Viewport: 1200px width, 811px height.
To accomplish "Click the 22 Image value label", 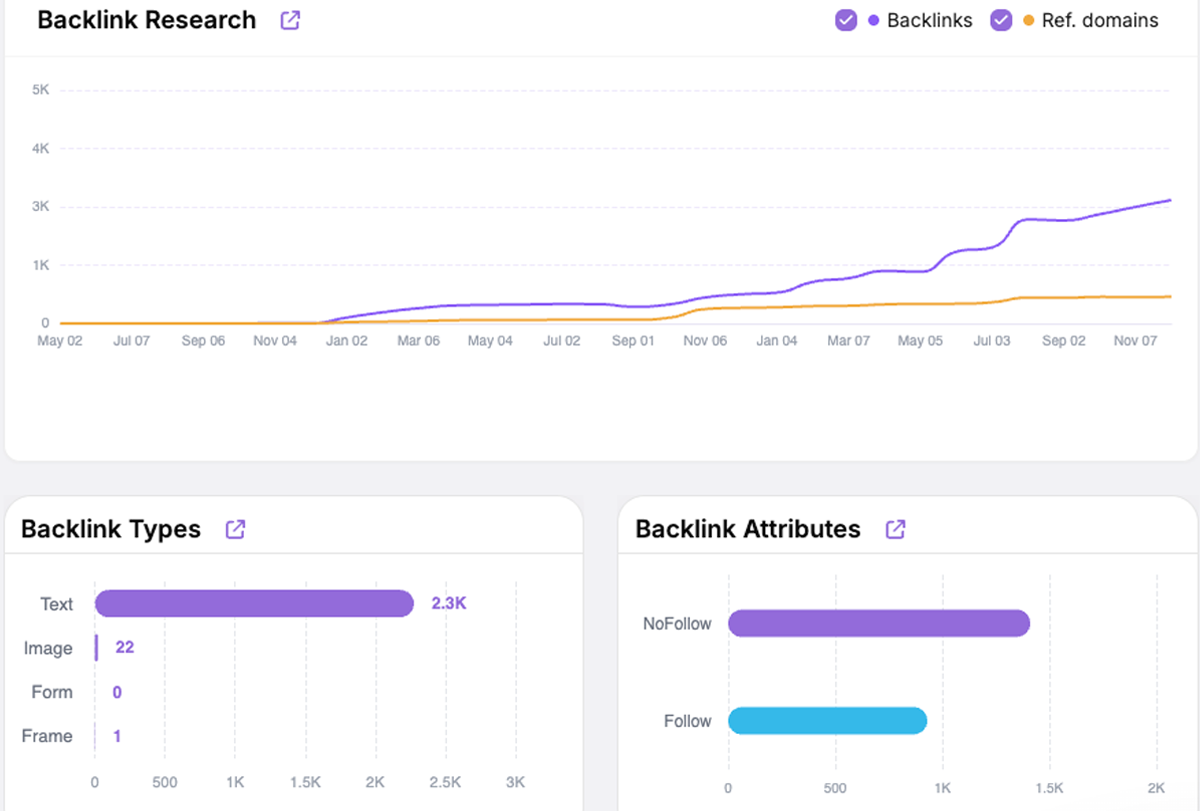I will pyautogui.click(x=125, y=648).
